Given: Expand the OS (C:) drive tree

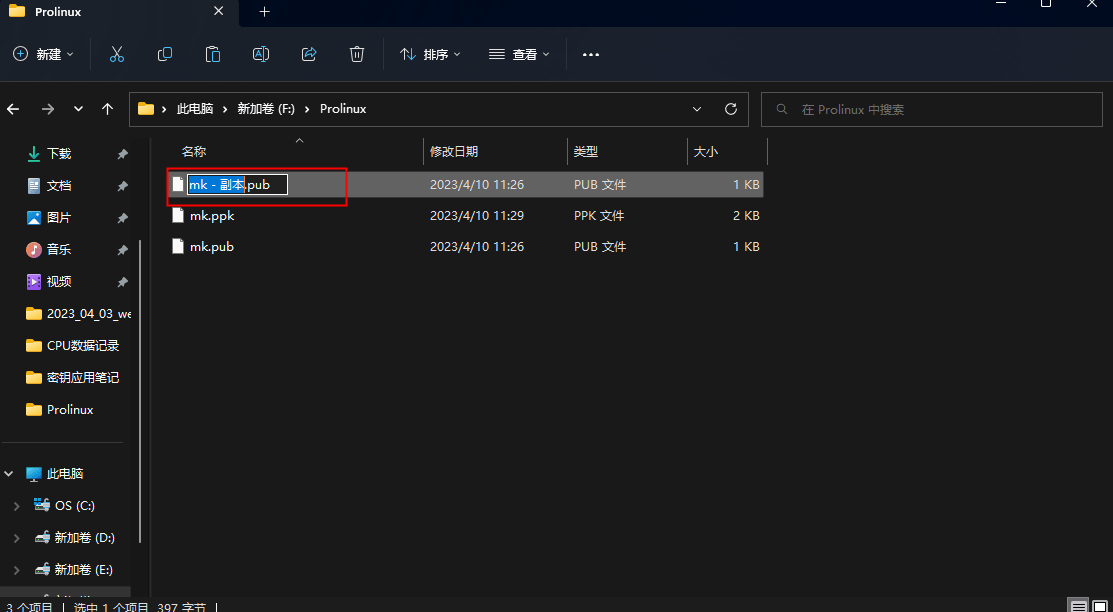Looking at the screenshot, I should (x=17, y=506).
